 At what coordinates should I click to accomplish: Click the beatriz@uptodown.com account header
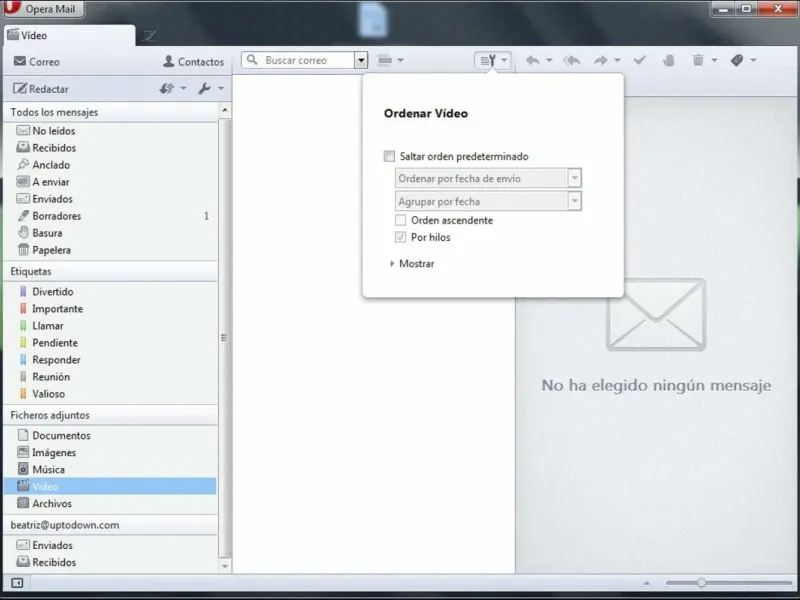point(110,525)
